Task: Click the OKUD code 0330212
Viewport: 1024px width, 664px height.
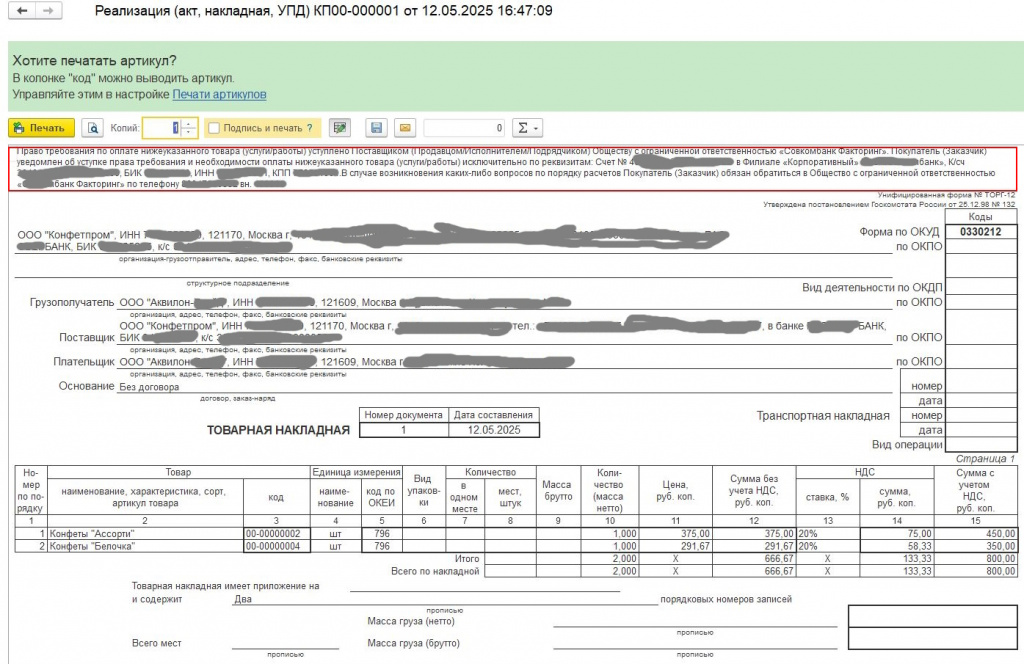Action: (x=981, y=232)
